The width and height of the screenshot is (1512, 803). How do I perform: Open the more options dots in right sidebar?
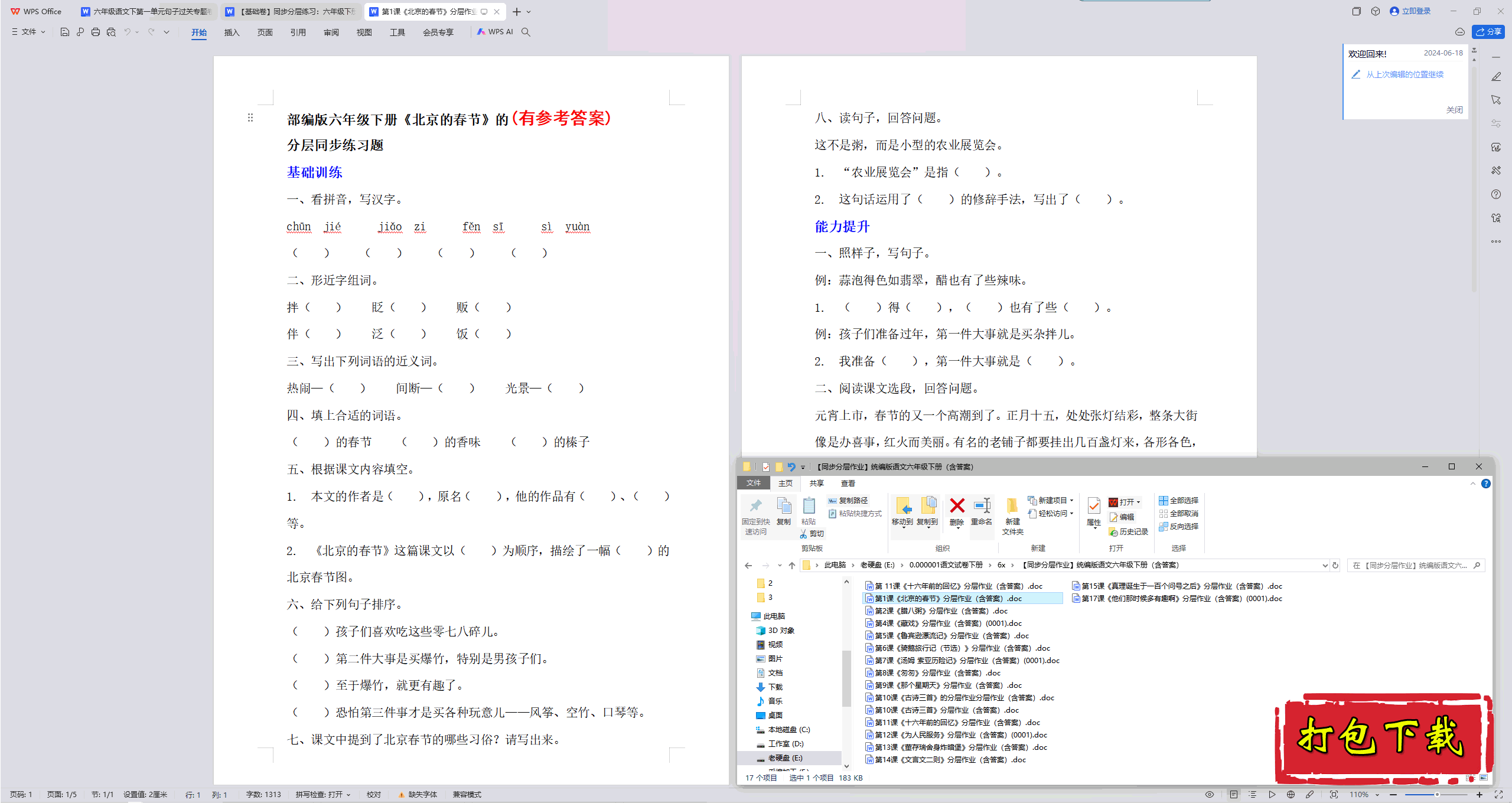(x=1496, y=241)
